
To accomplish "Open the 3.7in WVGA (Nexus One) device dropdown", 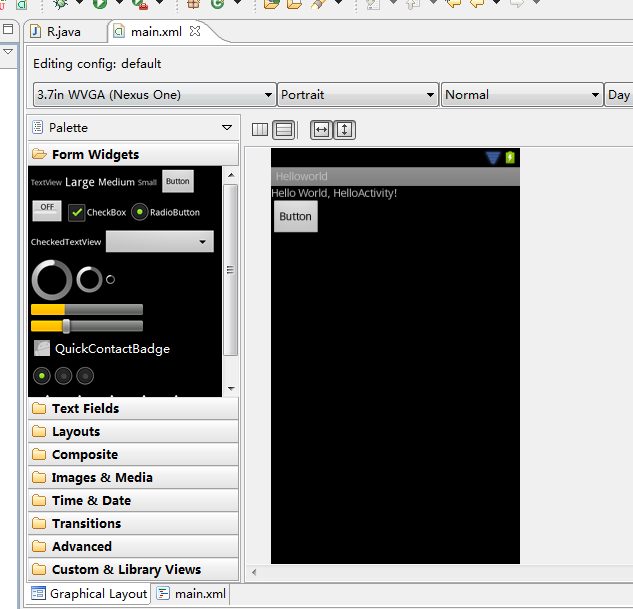I will click(x=155, y=95).
